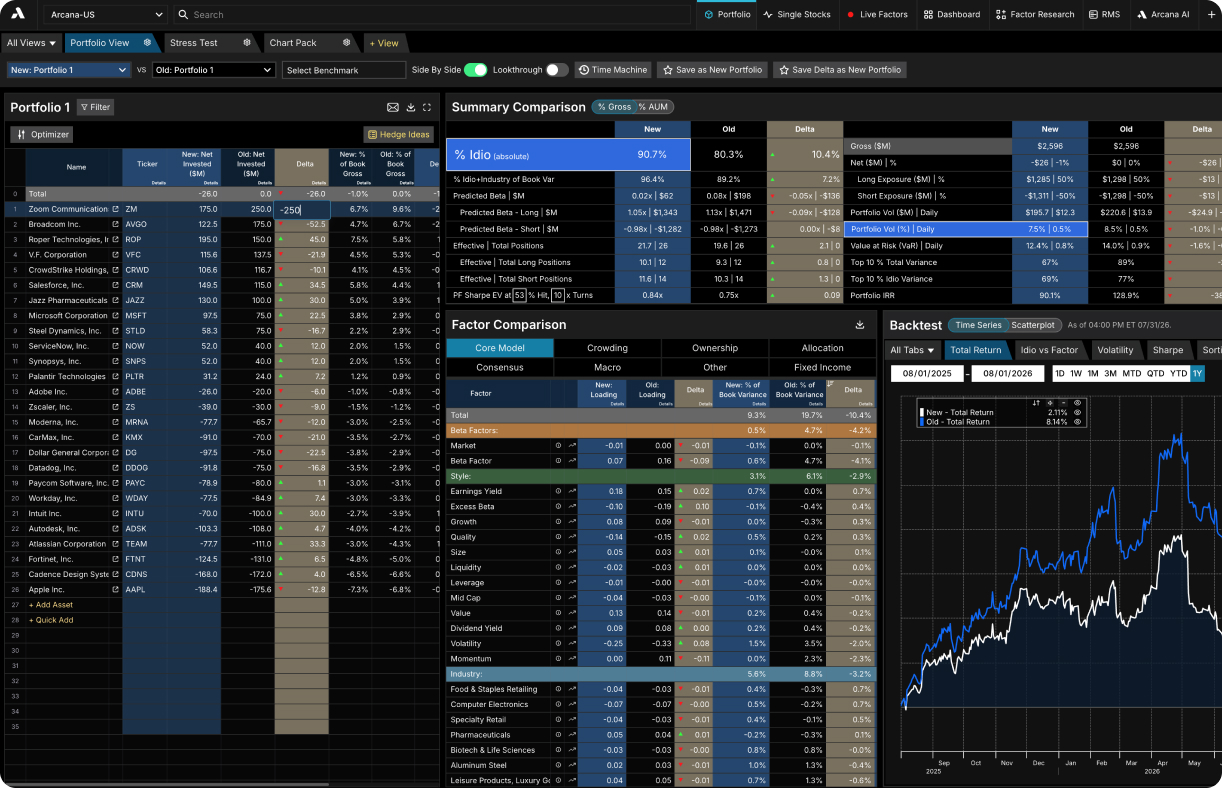The height and width of the screenshot is (788, 1222).
Task: Open the Portfolio 1 Filter
Action: coord(95,107)
